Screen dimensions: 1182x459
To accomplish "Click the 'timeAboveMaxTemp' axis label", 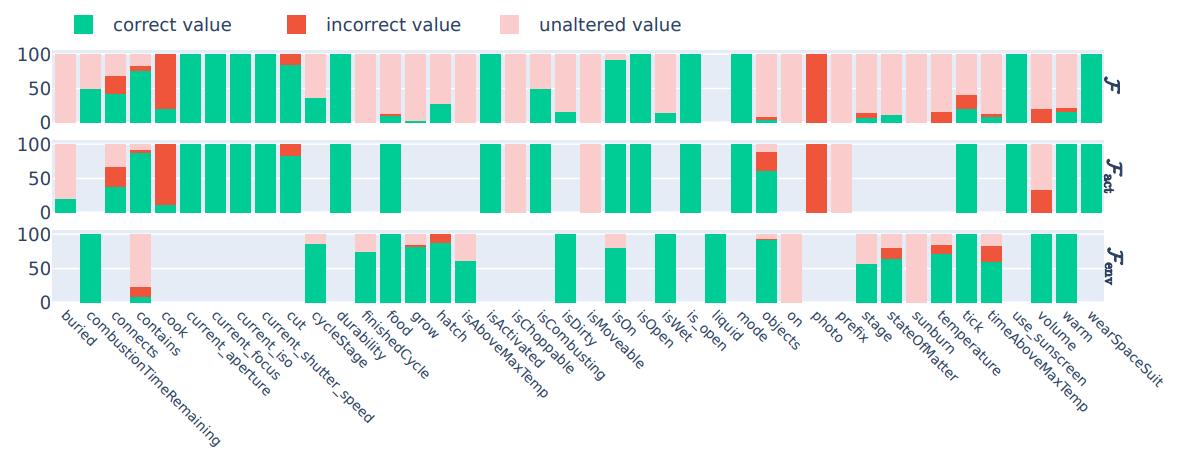I will click(x=1037, y=360).
